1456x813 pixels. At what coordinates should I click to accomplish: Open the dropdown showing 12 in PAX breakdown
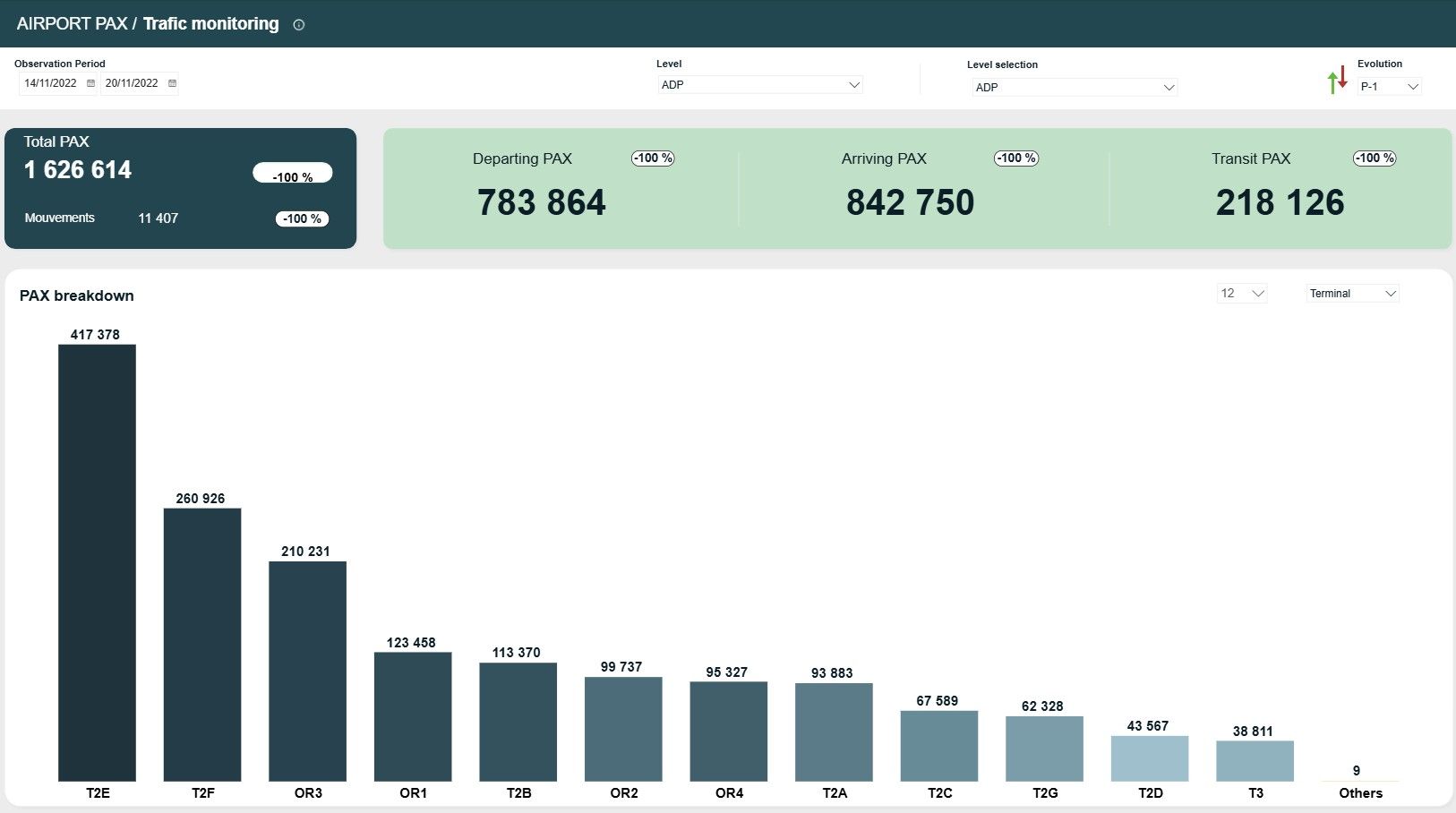pos(1242,294)
